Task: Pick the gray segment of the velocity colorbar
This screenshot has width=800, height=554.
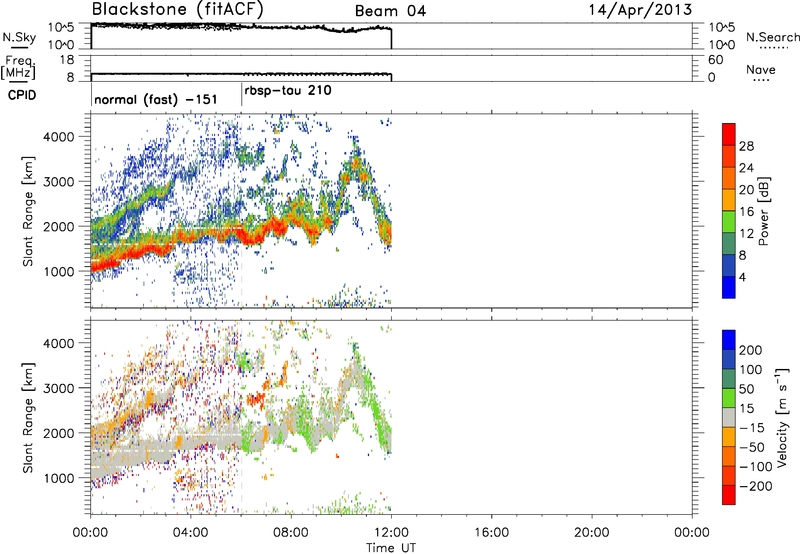Action: point(729,418)
